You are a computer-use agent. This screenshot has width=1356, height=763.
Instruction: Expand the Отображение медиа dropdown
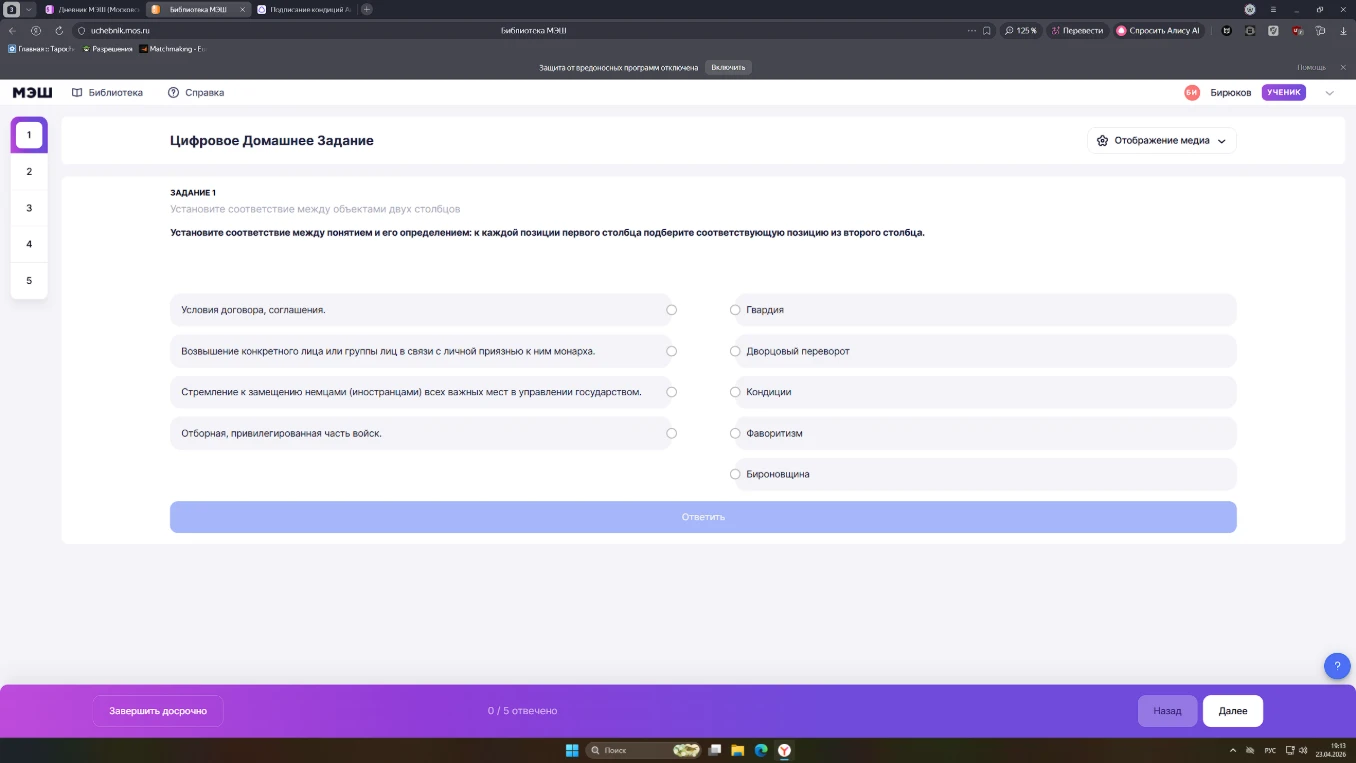point(1161,141)
